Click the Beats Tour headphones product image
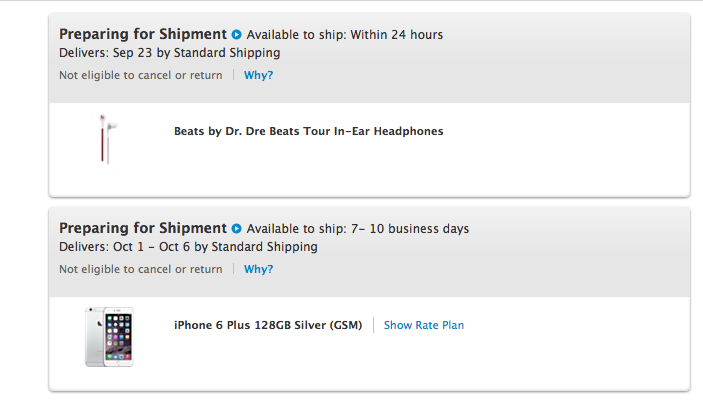This screenshot has height=409, width=703. [x=103, y=138]
